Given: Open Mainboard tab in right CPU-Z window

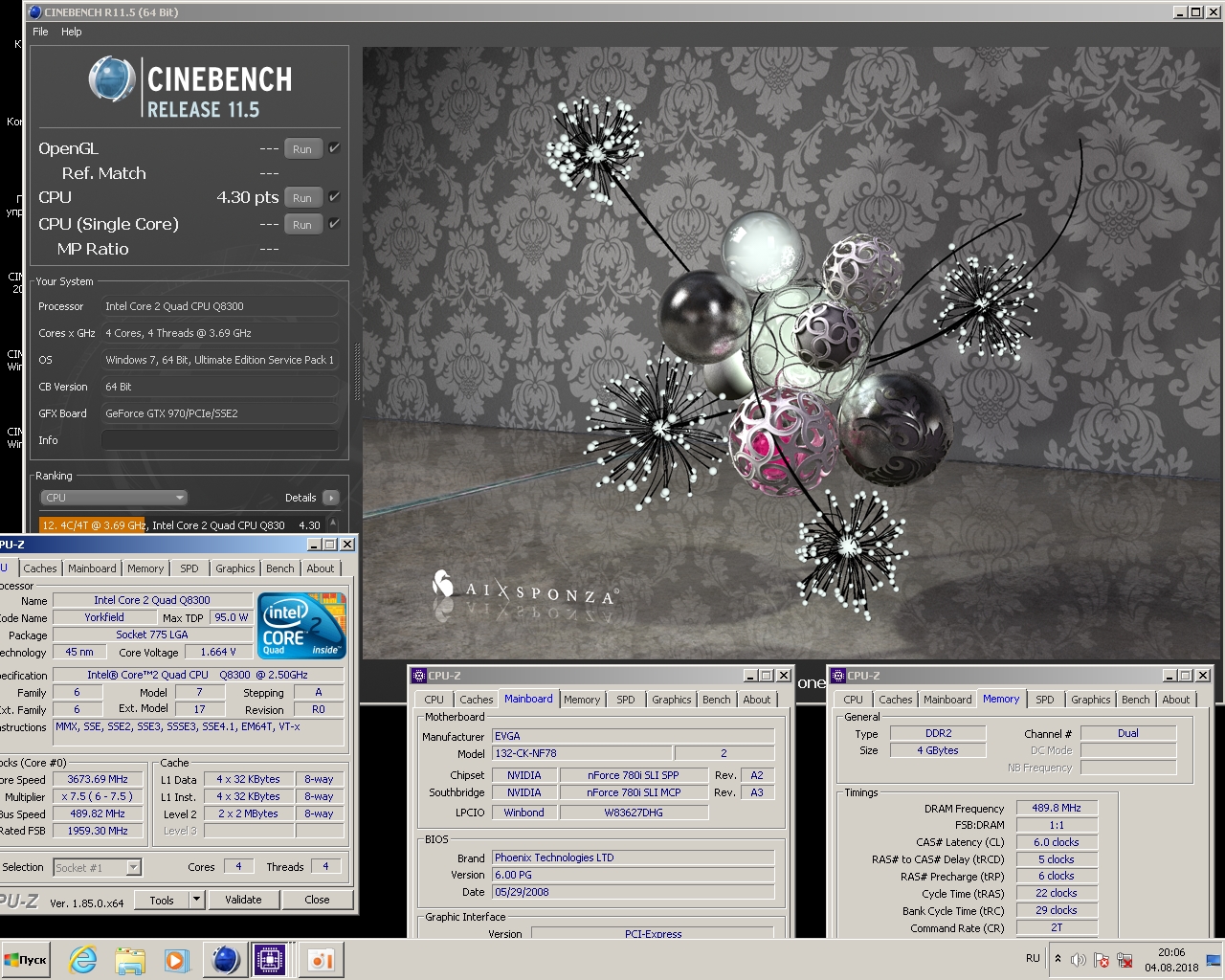Looking at the screenshot, I should (x=947, y=700).
